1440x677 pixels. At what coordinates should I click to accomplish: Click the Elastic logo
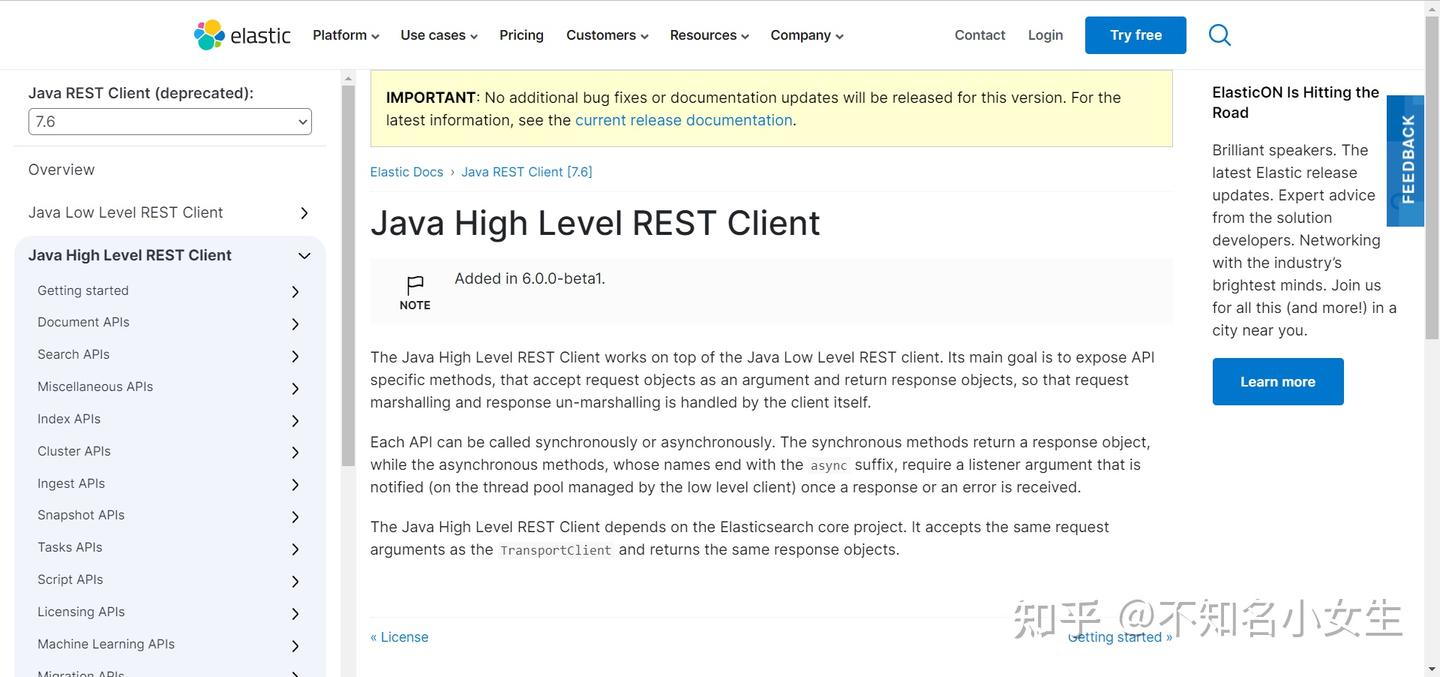[241, 34]
